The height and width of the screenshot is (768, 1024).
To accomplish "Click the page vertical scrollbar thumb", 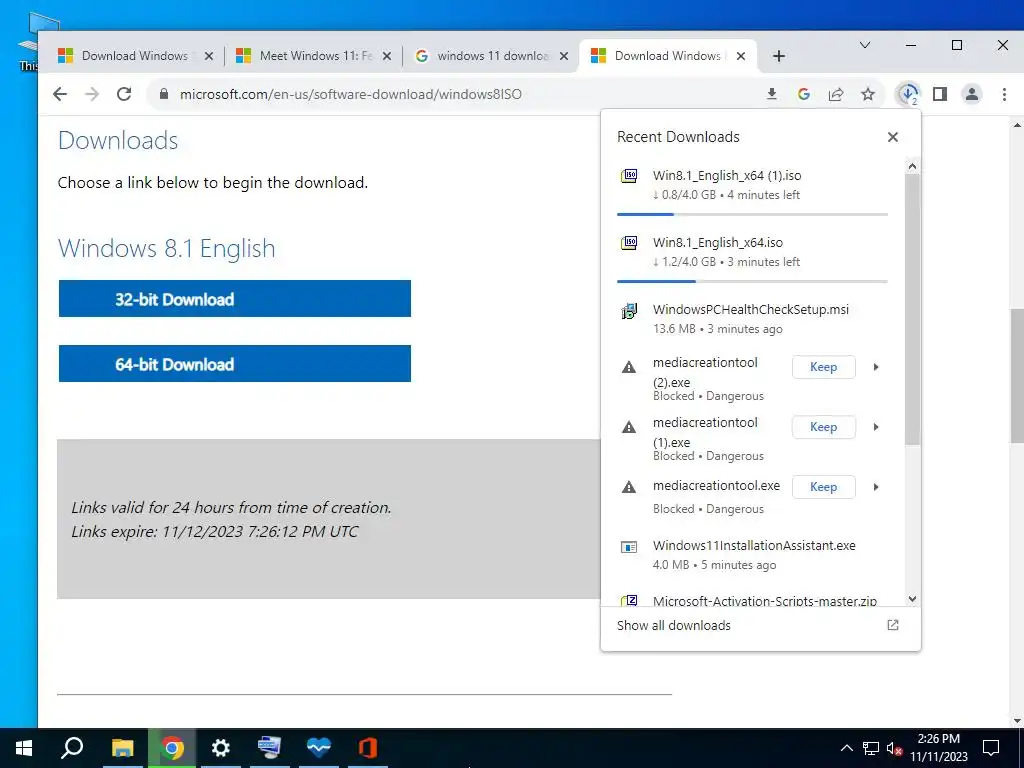I will pos(1017,376).
